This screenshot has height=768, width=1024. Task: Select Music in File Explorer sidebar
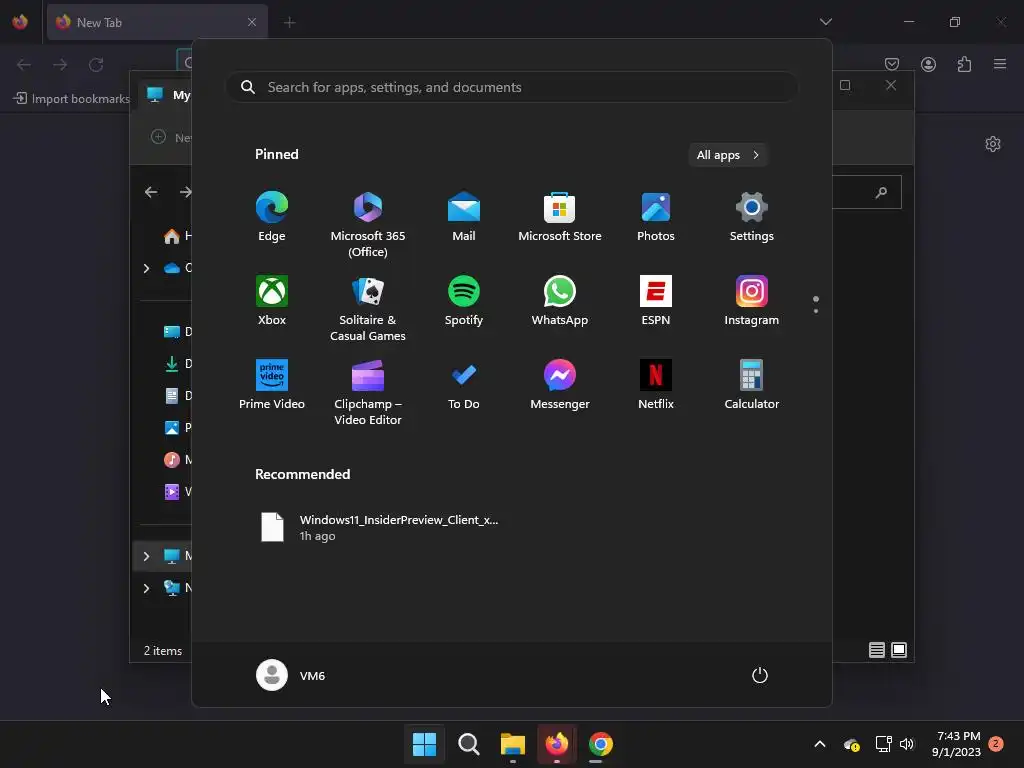177,460
